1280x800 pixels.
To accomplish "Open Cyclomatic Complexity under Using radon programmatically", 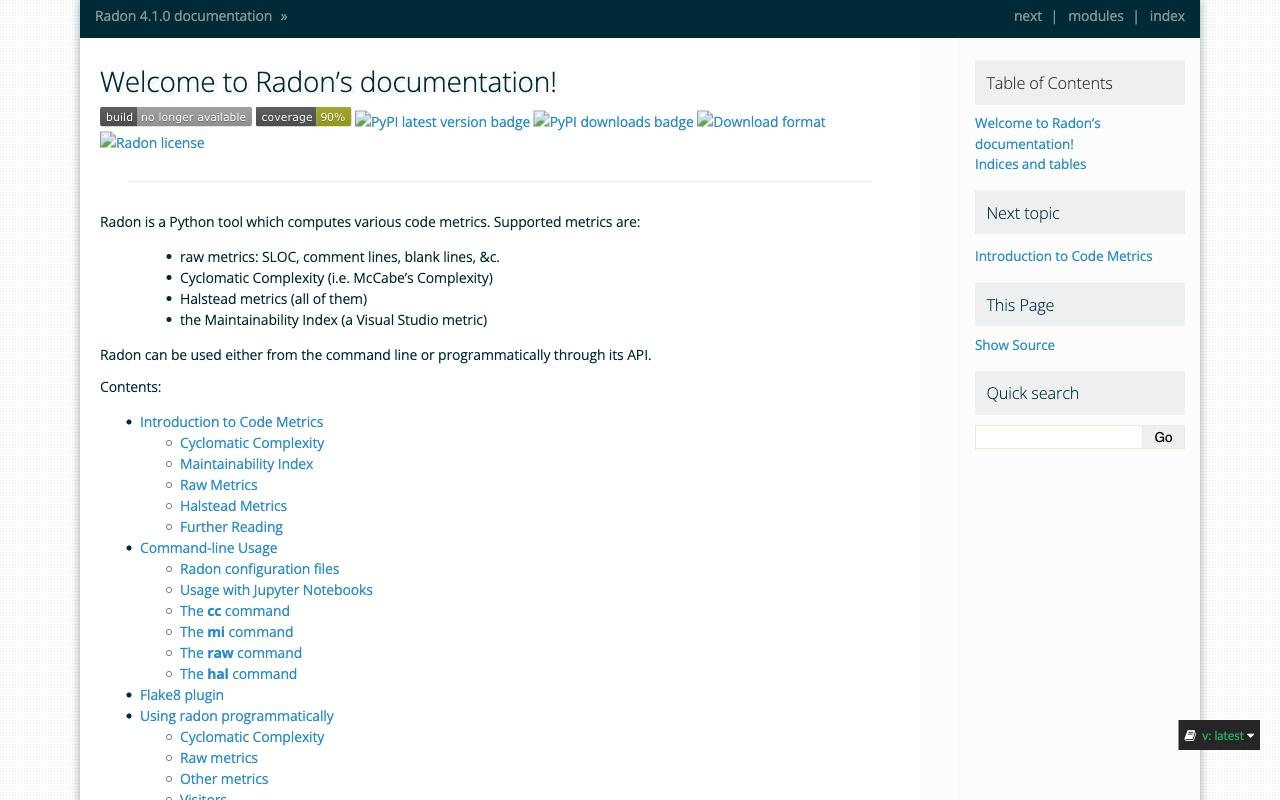I will [x=252, y=737].
